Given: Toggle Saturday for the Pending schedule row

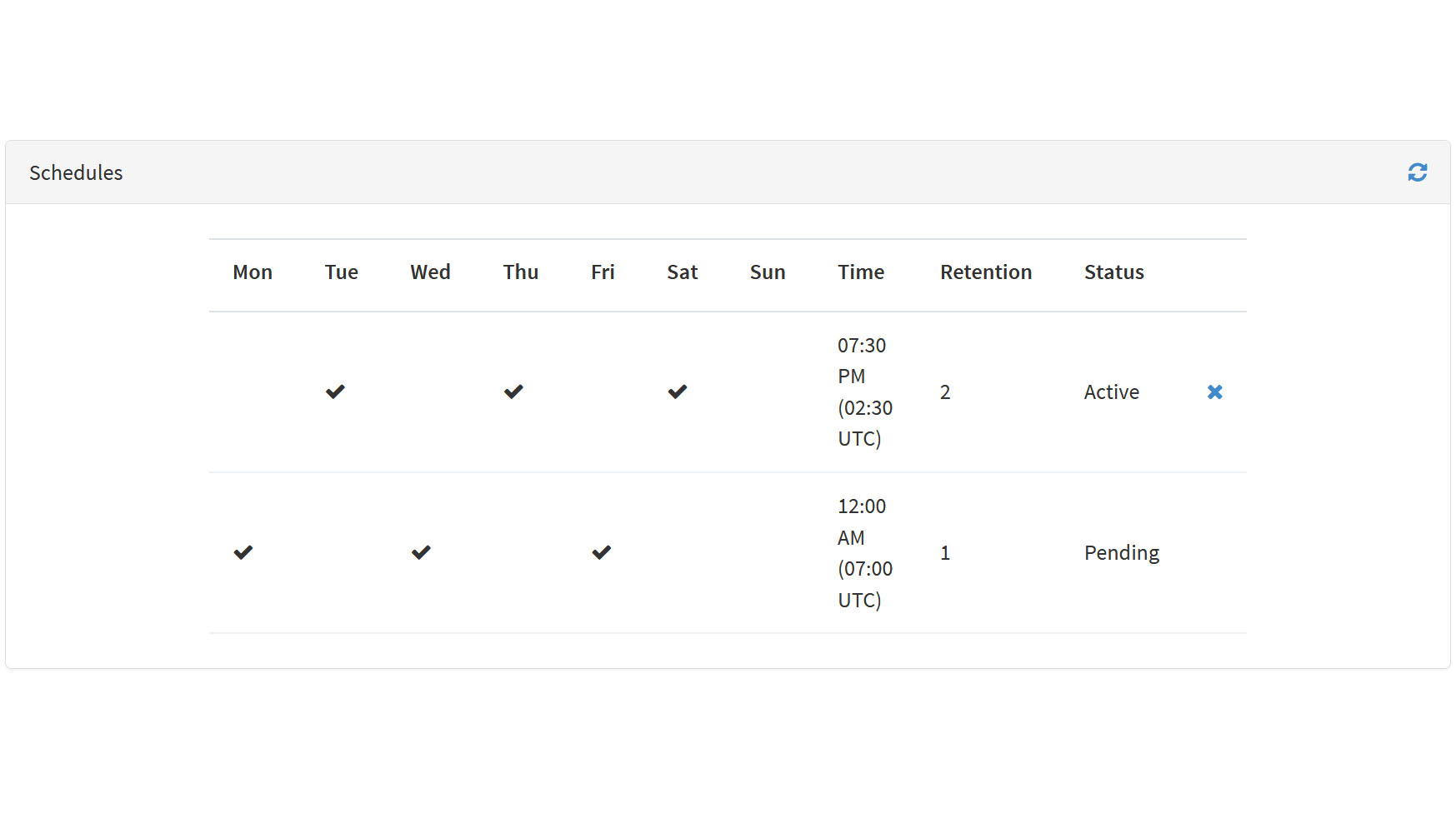Looking at the screenshot, I should coord(682,551).
